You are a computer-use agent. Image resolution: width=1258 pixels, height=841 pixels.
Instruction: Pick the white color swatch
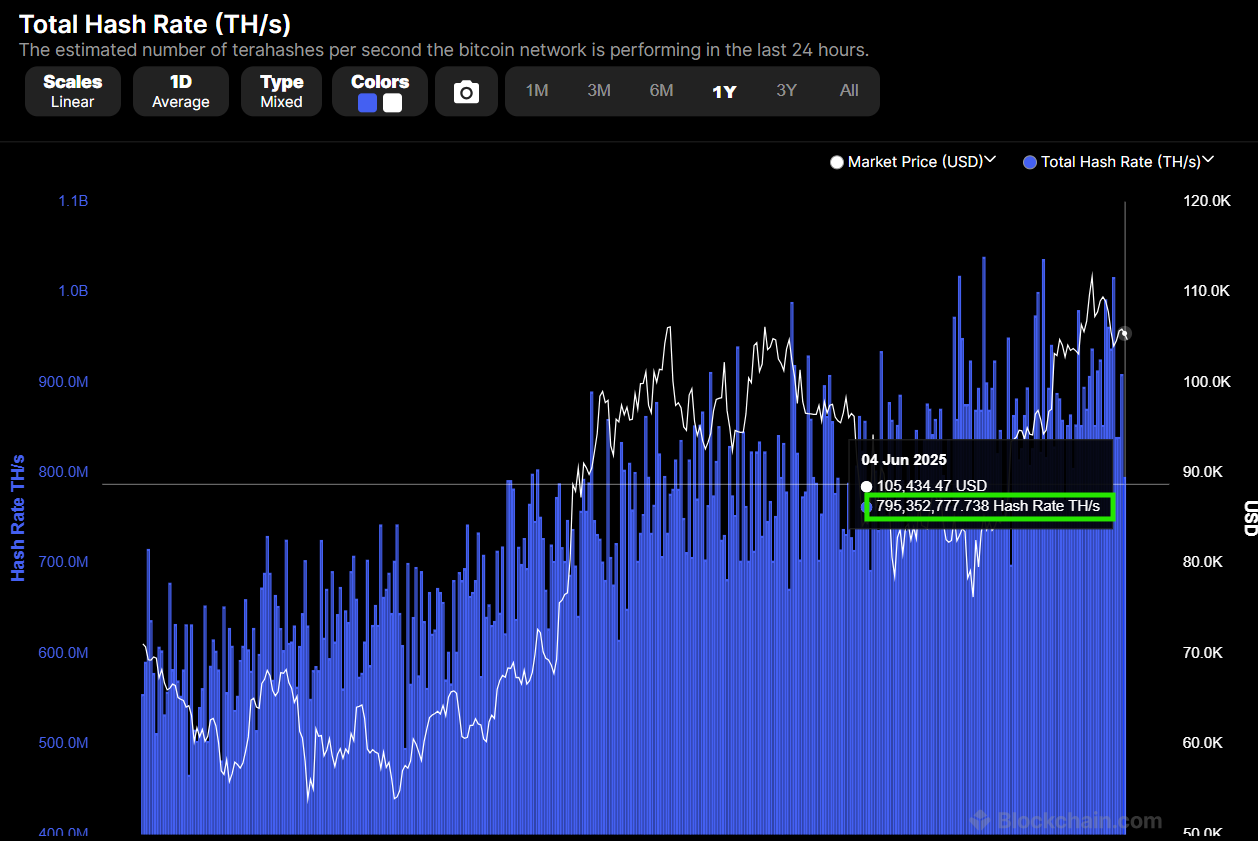click(x=392, y=103)
